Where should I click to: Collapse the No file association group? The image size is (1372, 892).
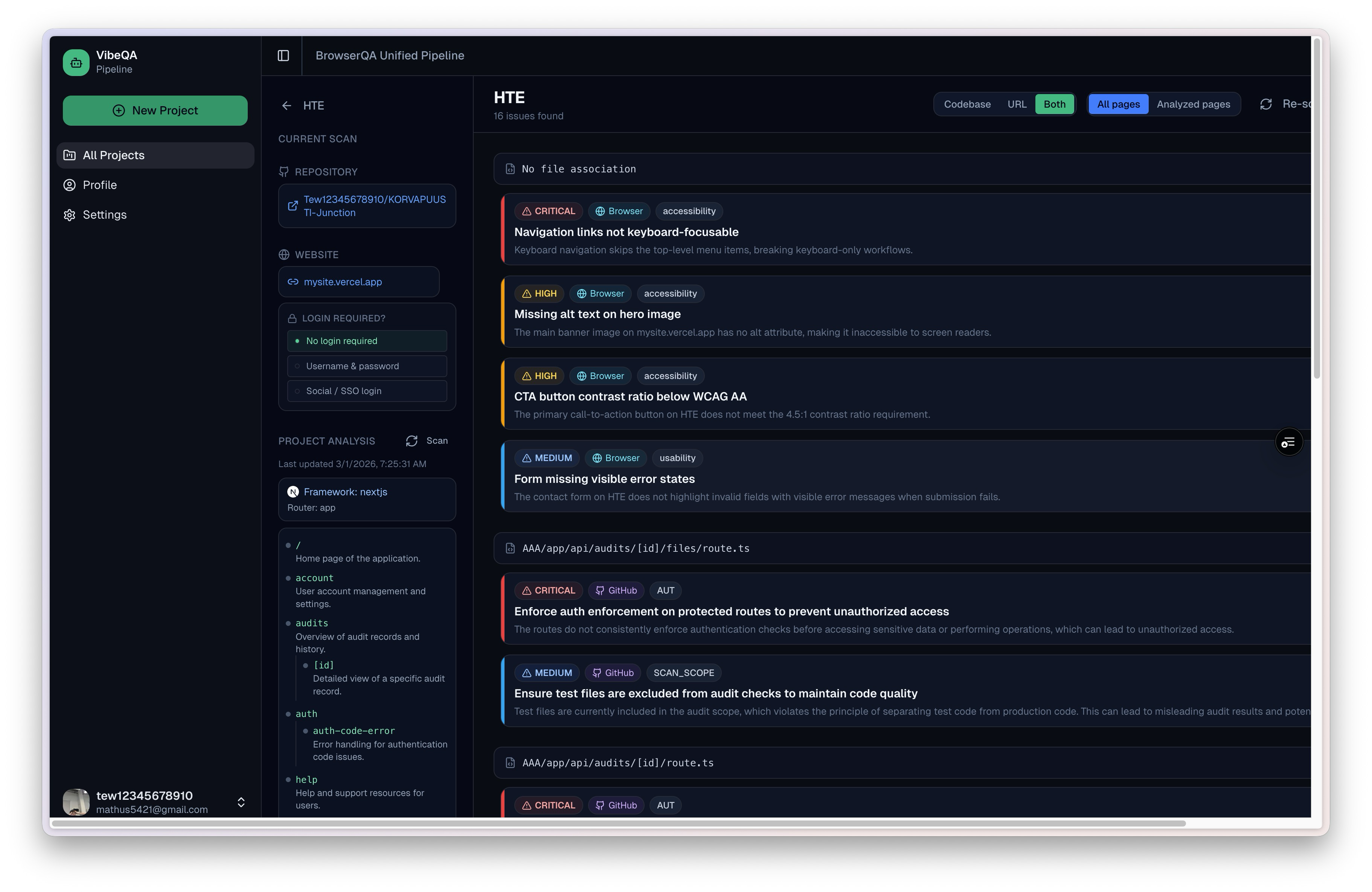click(578, 169)
